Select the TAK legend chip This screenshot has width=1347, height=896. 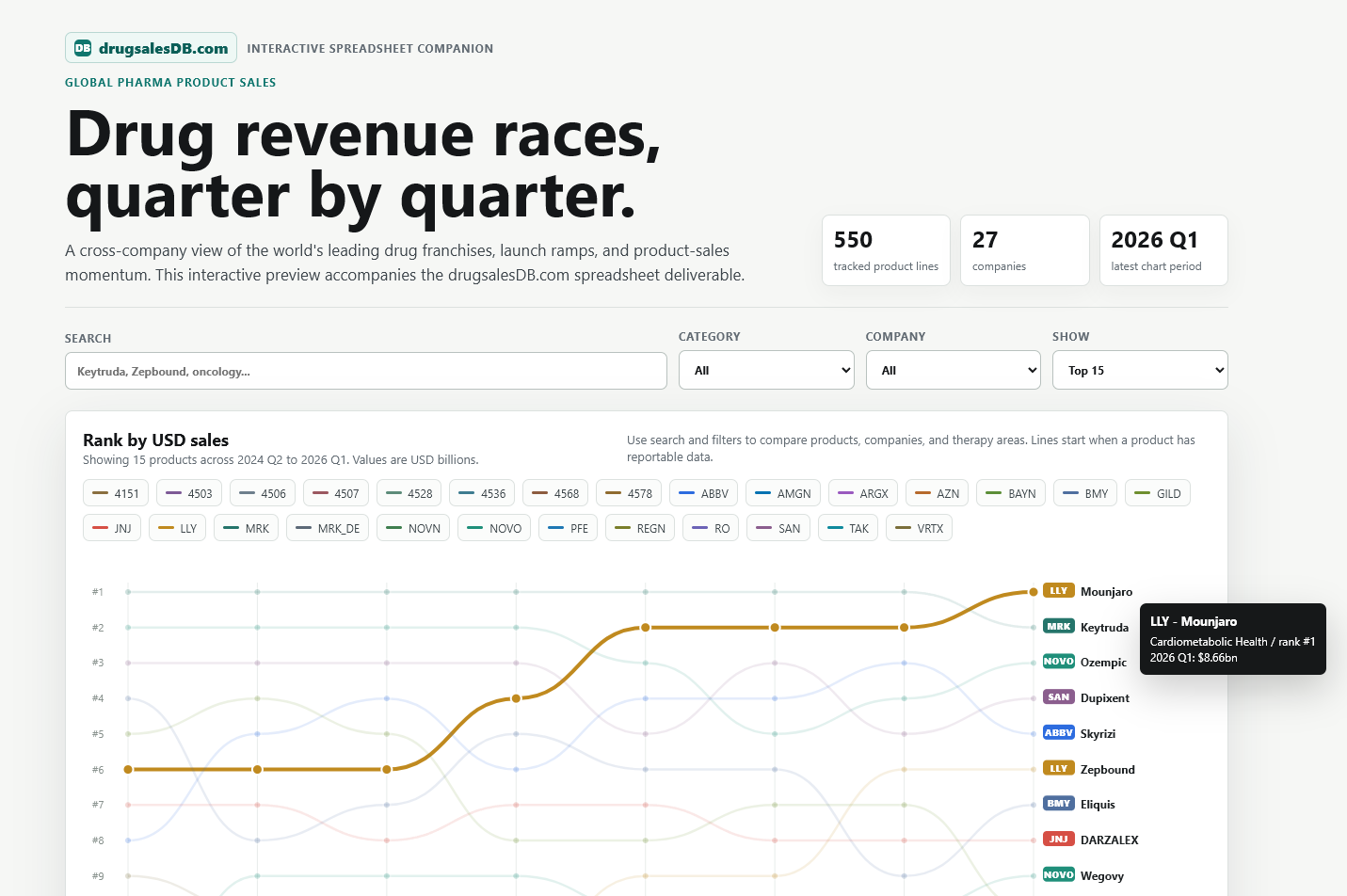coord(848,528)
